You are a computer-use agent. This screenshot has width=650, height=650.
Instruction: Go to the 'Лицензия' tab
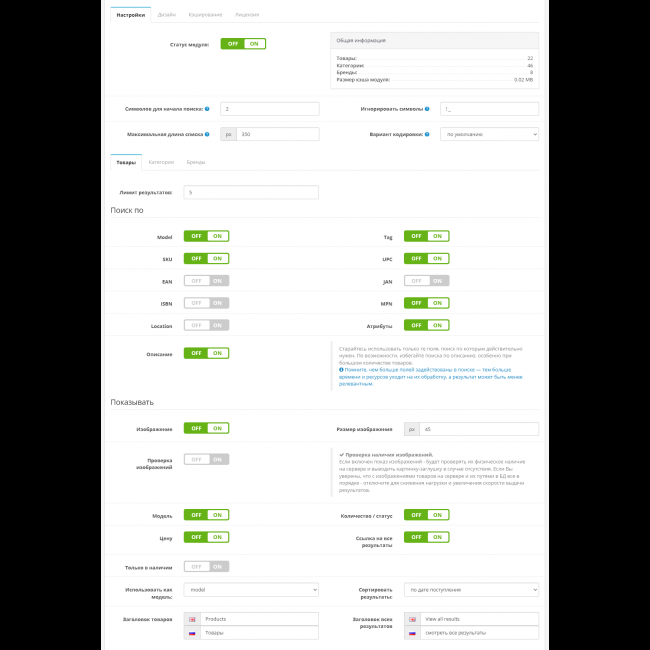click(247, 15)
